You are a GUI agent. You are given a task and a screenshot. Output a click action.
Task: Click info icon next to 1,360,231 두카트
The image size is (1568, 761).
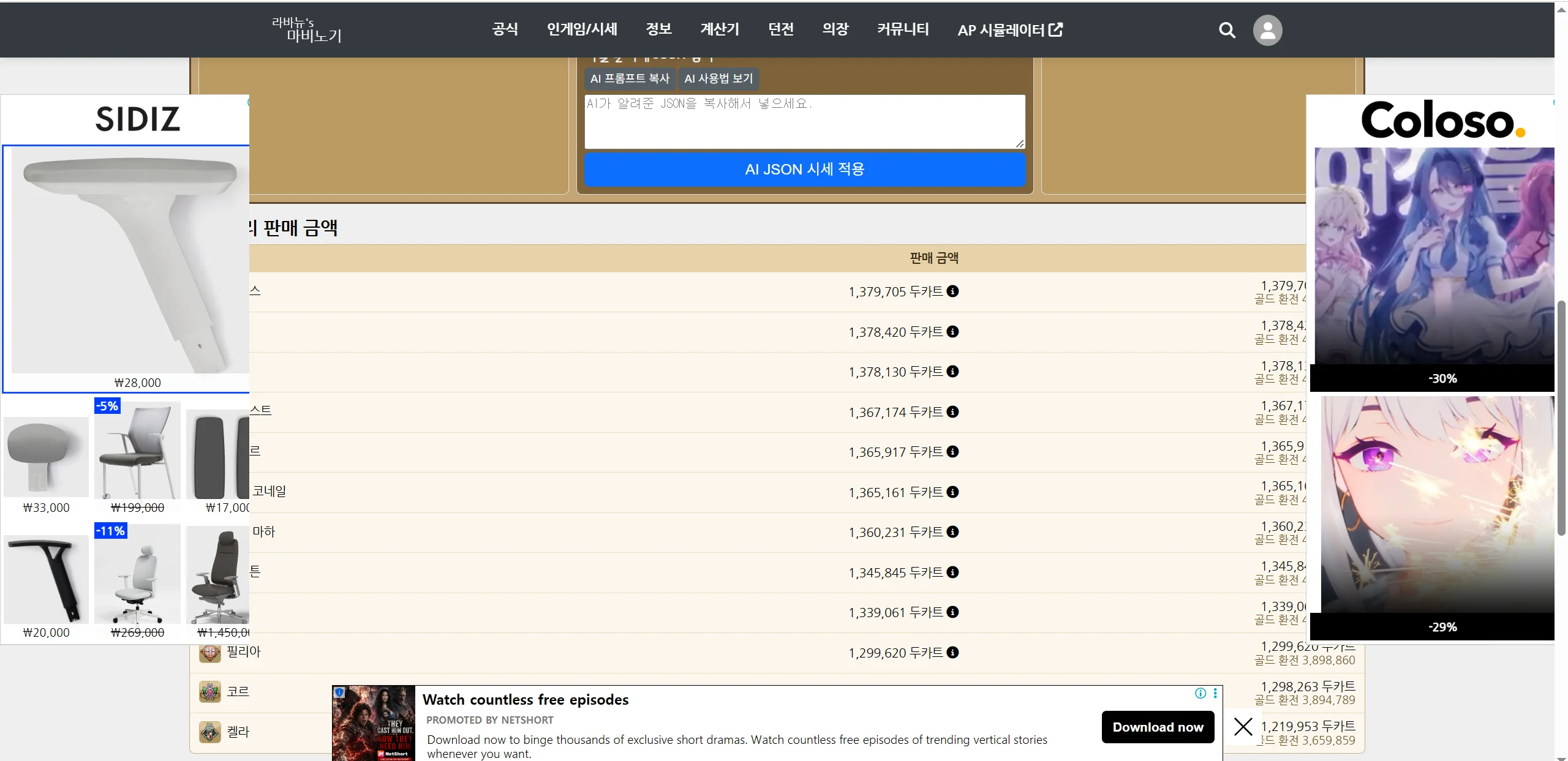tap(952, 532)
